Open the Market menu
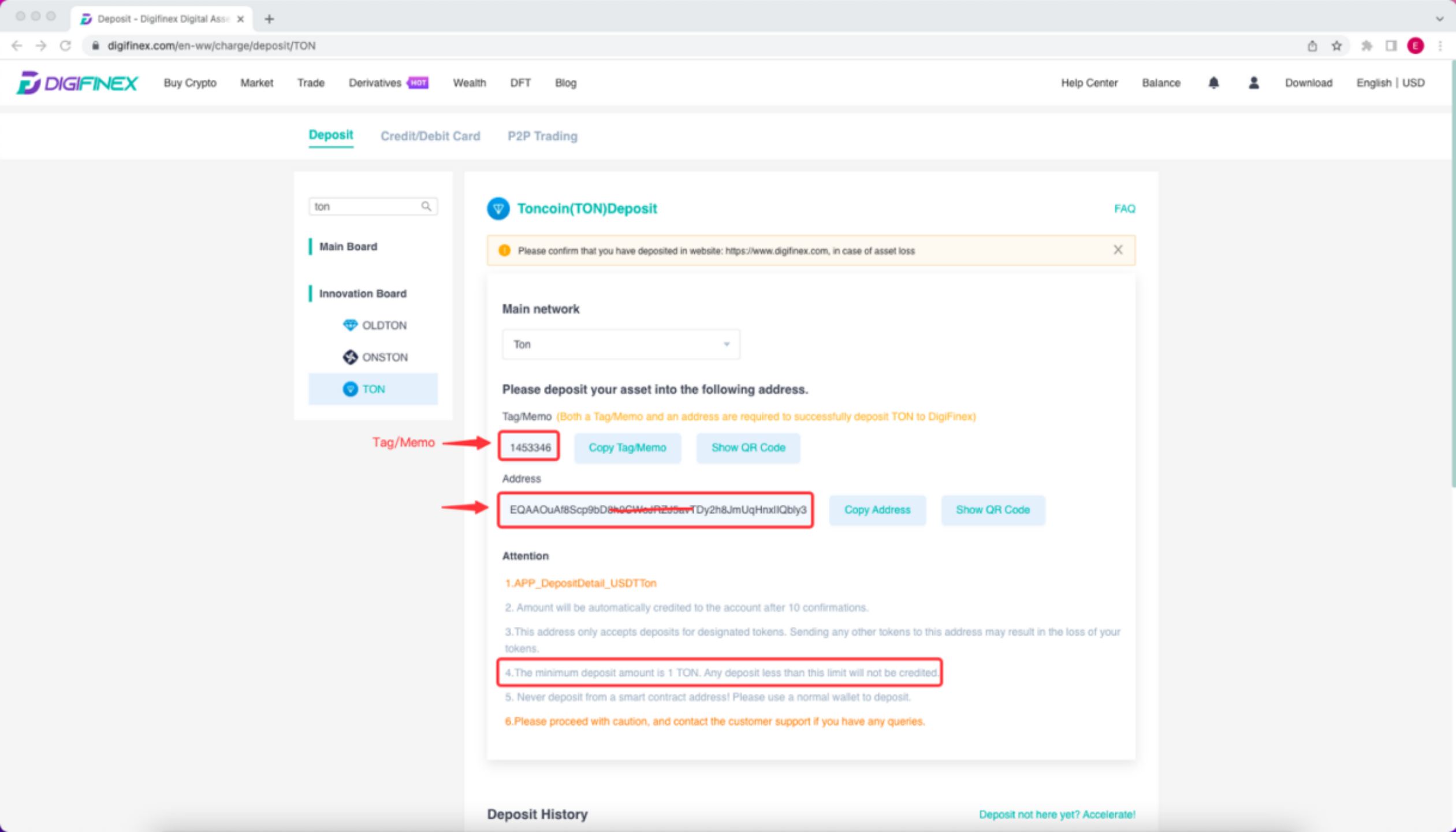The image size is (1456, 832). pos(256,83)
